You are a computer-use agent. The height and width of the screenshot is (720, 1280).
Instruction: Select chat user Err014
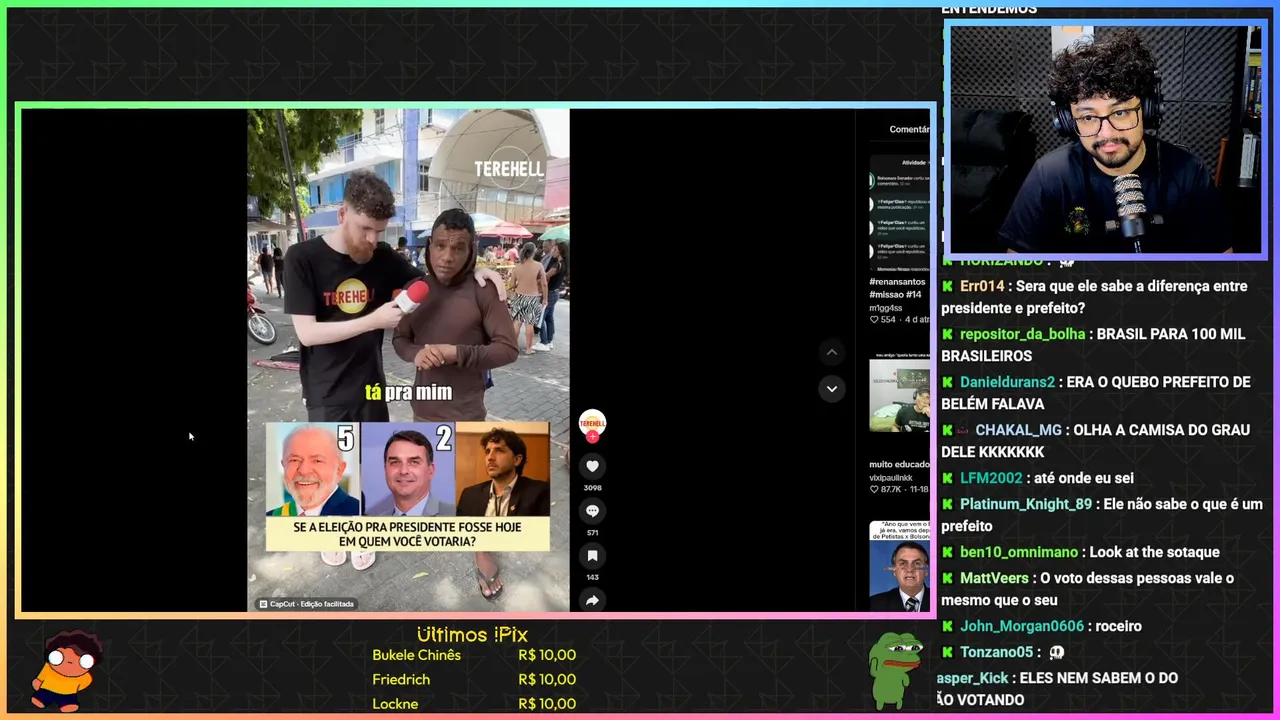[982, 286]
